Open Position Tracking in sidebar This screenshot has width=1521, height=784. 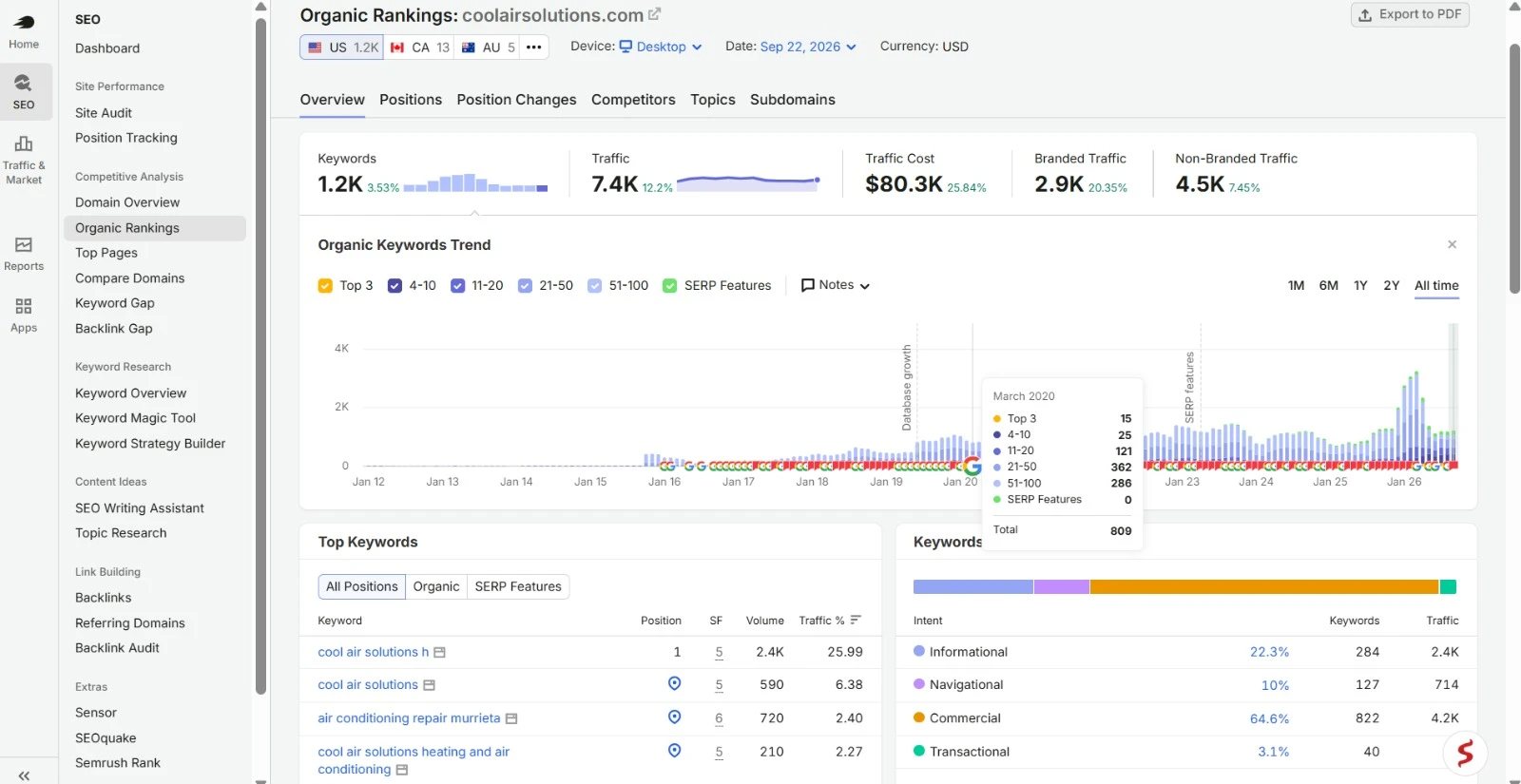125,138
